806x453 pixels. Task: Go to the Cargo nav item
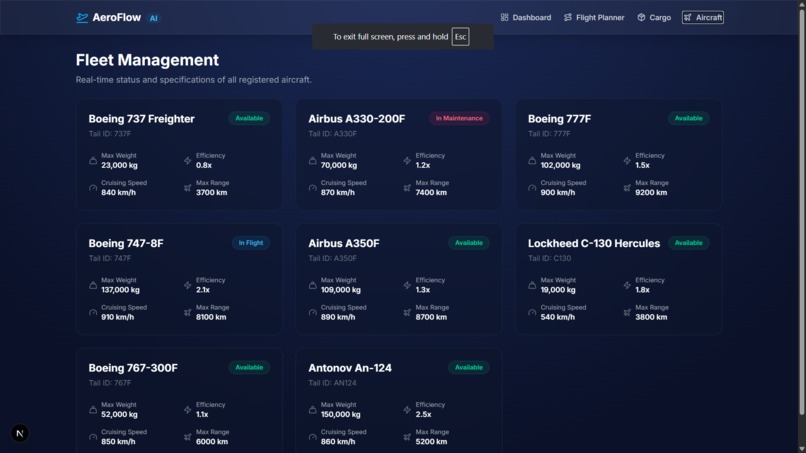(654, 17)
